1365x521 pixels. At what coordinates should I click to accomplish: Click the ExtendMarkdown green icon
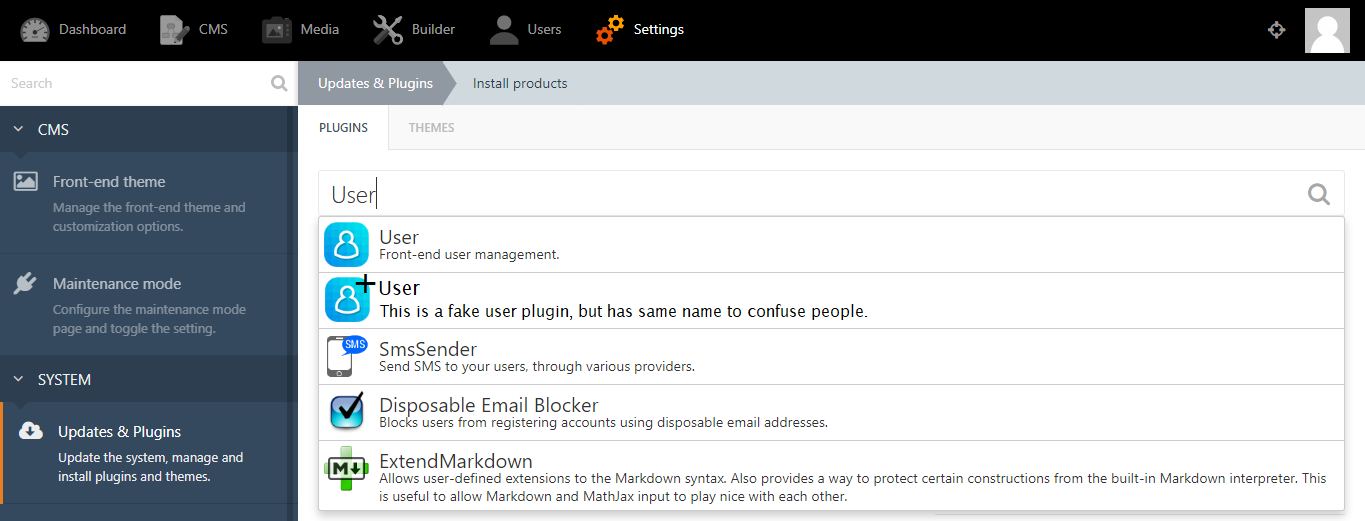347,468
